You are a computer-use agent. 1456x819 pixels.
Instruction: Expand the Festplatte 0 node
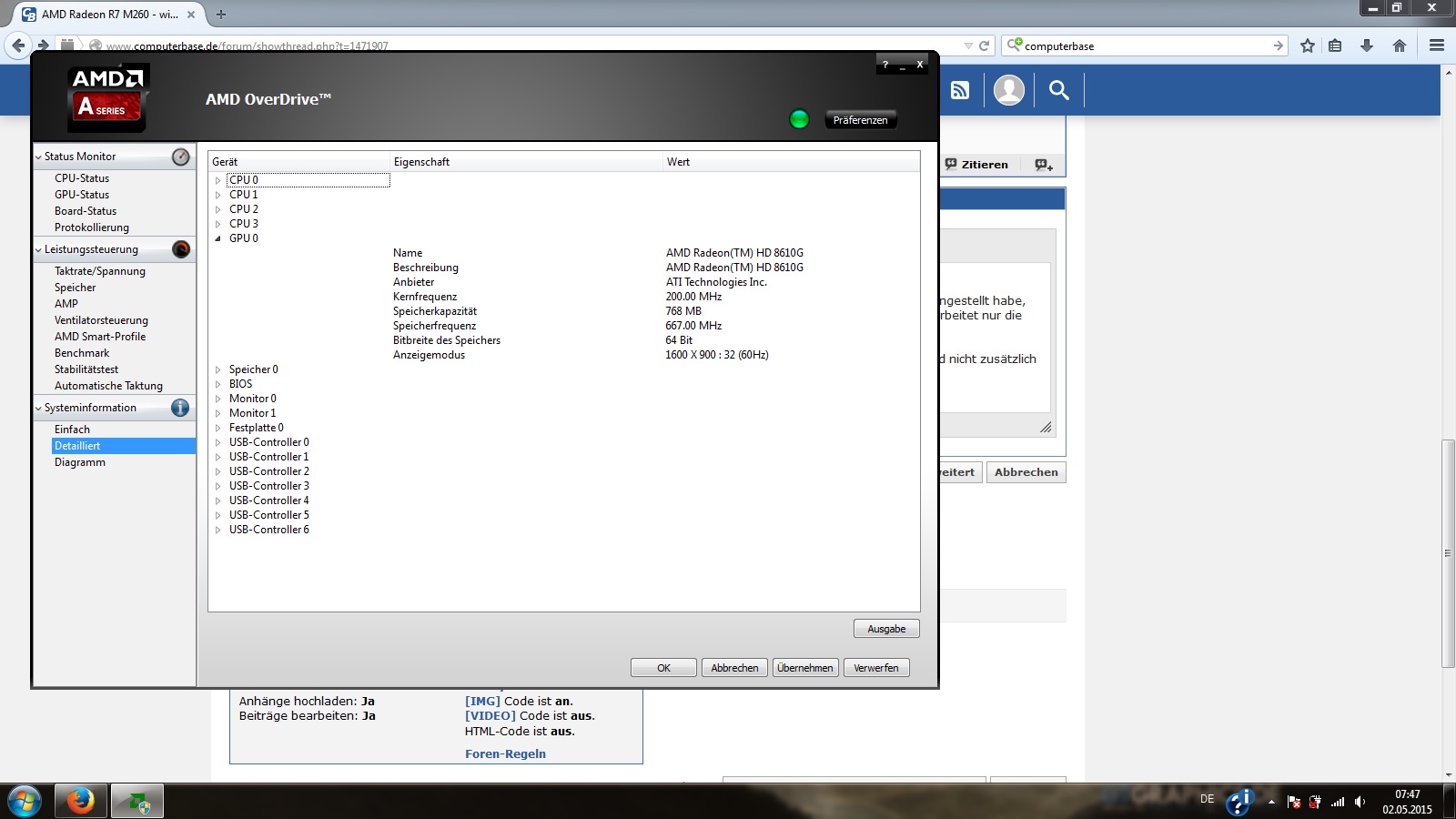pos(218,428)
